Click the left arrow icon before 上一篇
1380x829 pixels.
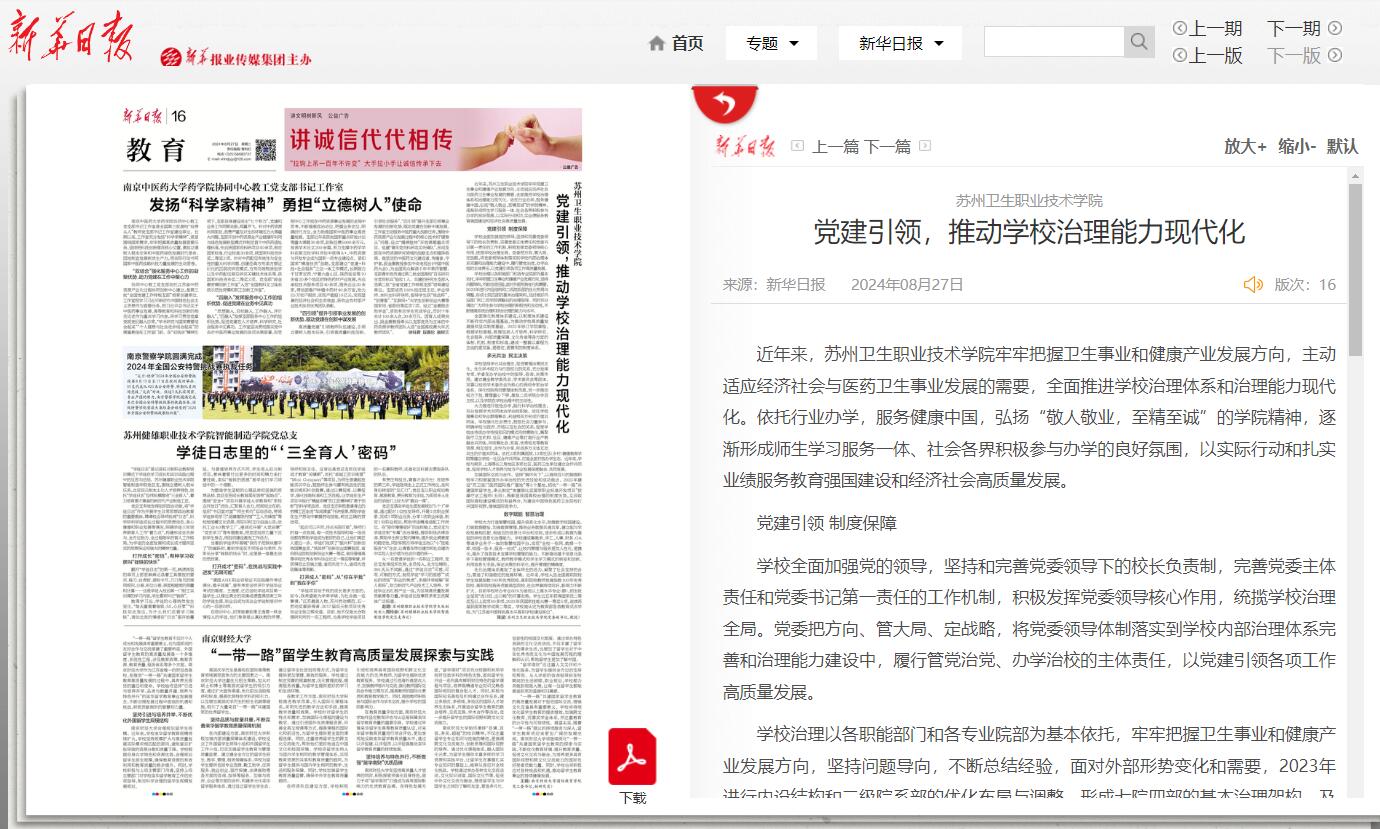pos(797,146)
